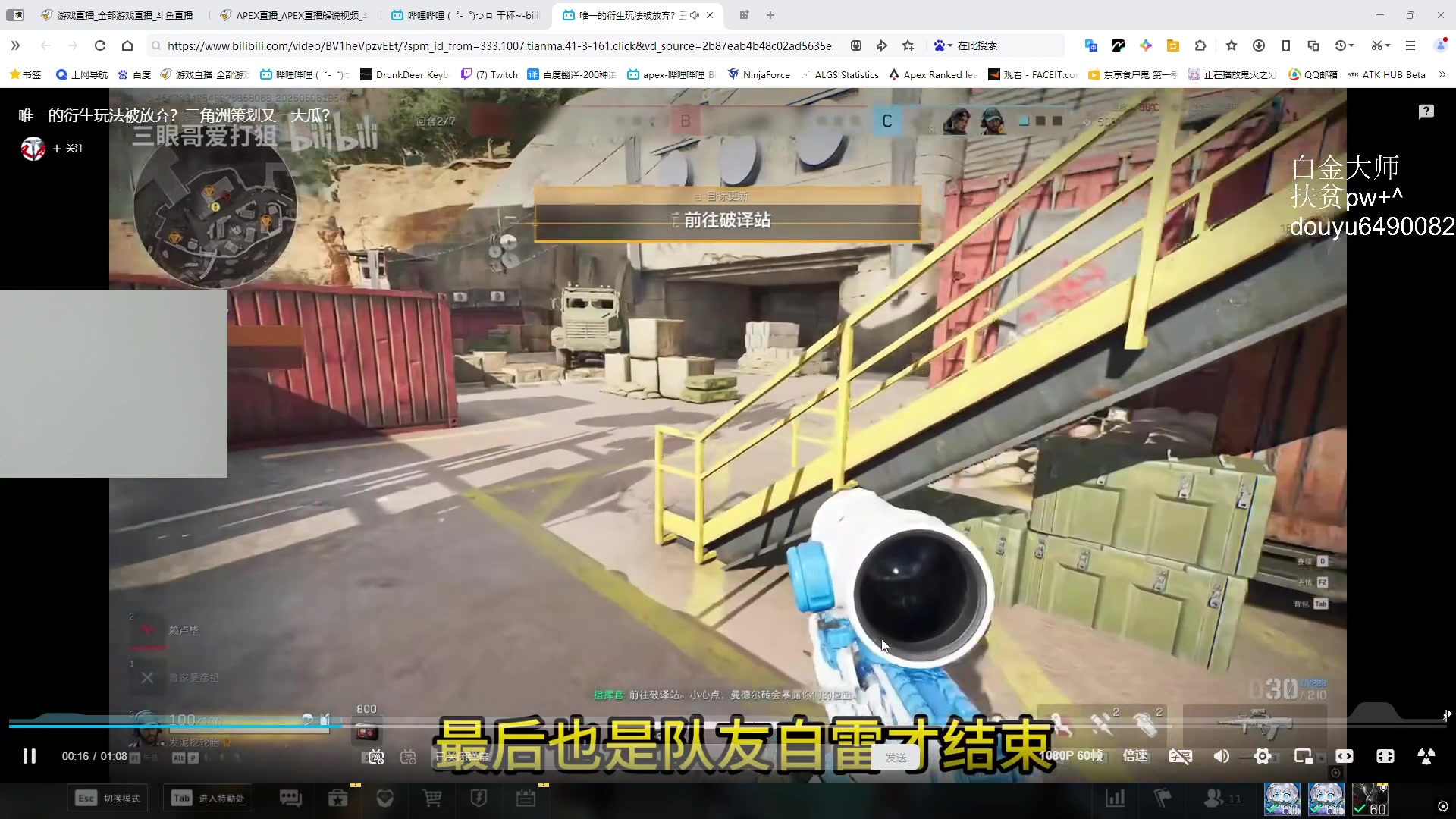Open the user account avatar
Image resolution: width=1456 pixels, height=819 pixels.
(1441, 45)
